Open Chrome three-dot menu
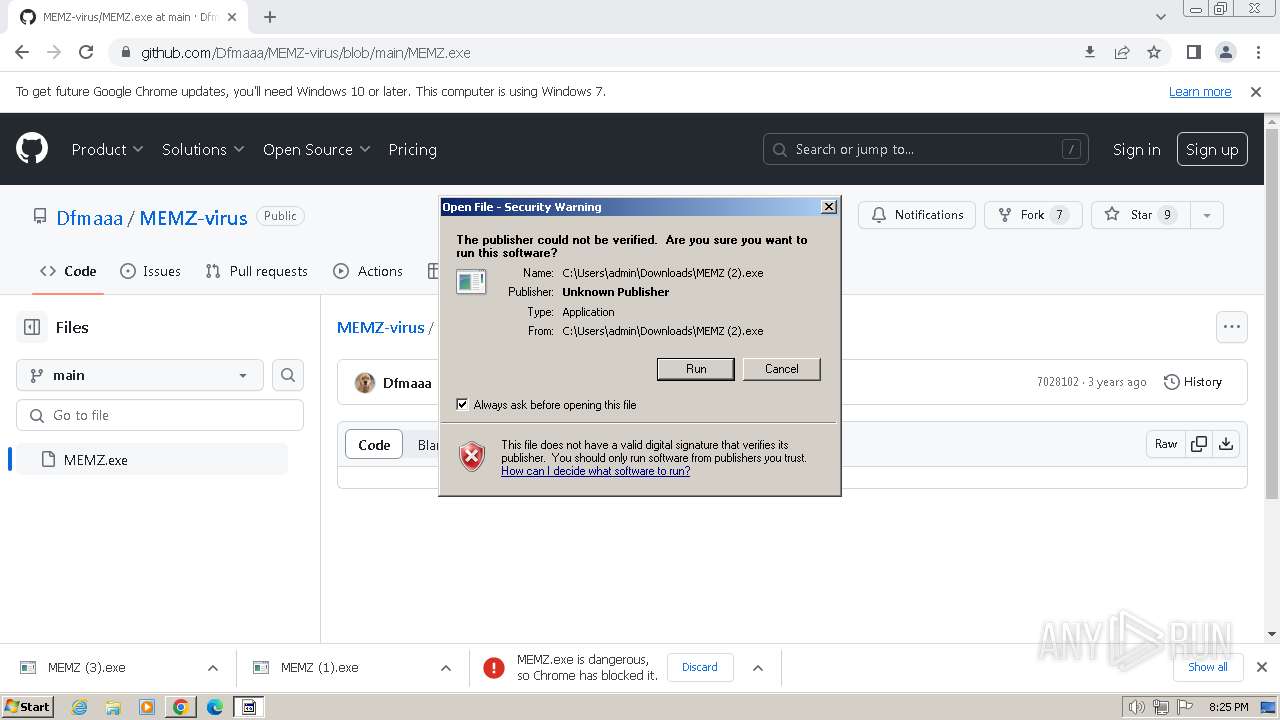Viewport: 1280px width, 720px height. pyautogui.click(x=1257, y=52)
